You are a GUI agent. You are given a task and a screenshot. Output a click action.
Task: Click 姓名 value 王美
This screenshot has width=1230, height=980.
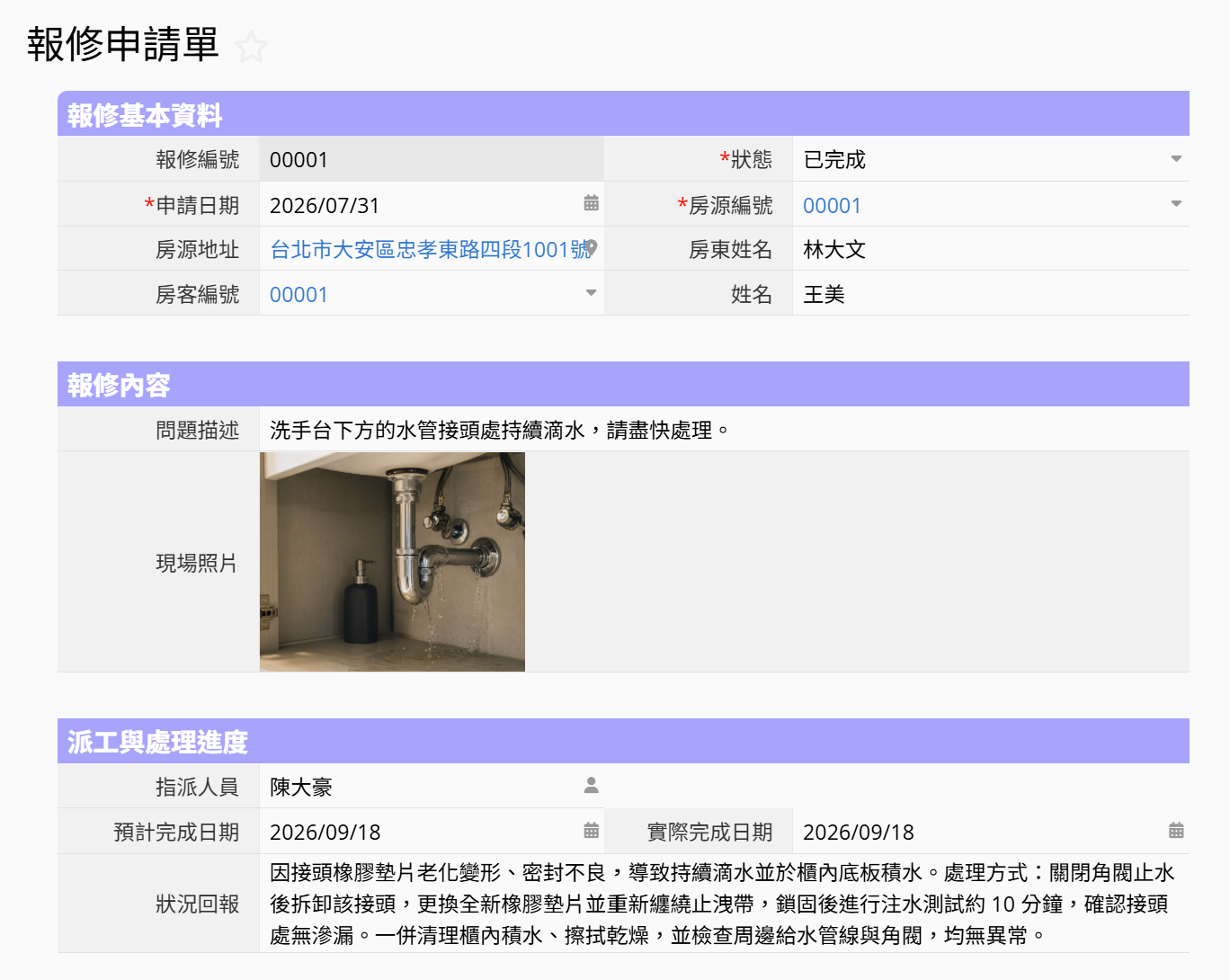click(x=824, y=295)
